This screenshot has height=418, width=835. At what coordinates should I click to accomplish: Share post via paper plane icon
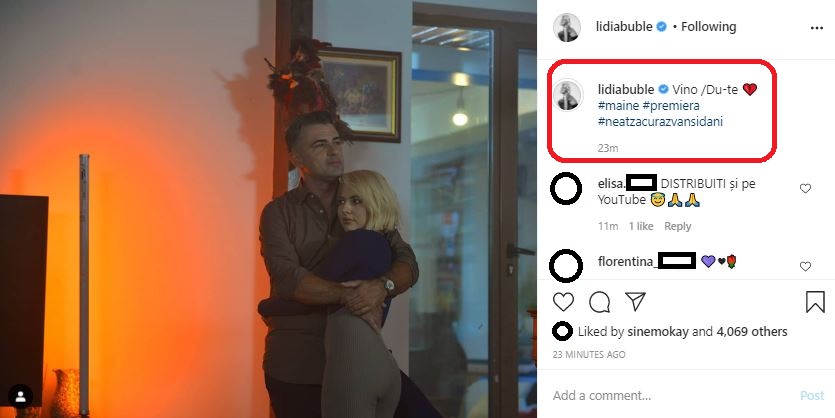(635, 301)
